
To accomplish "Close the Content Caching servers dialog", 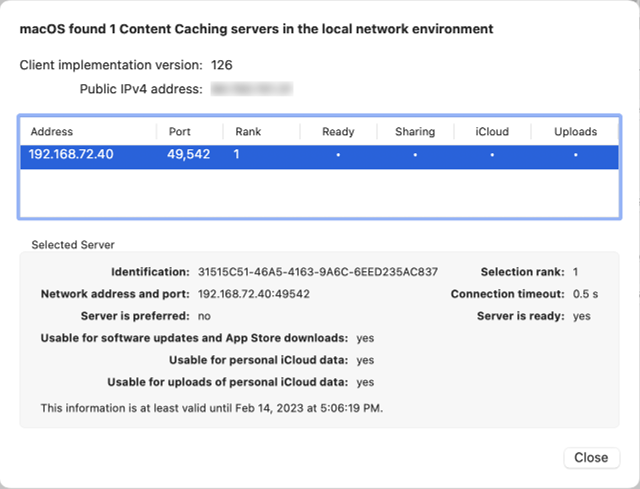I will coord(591,458).
